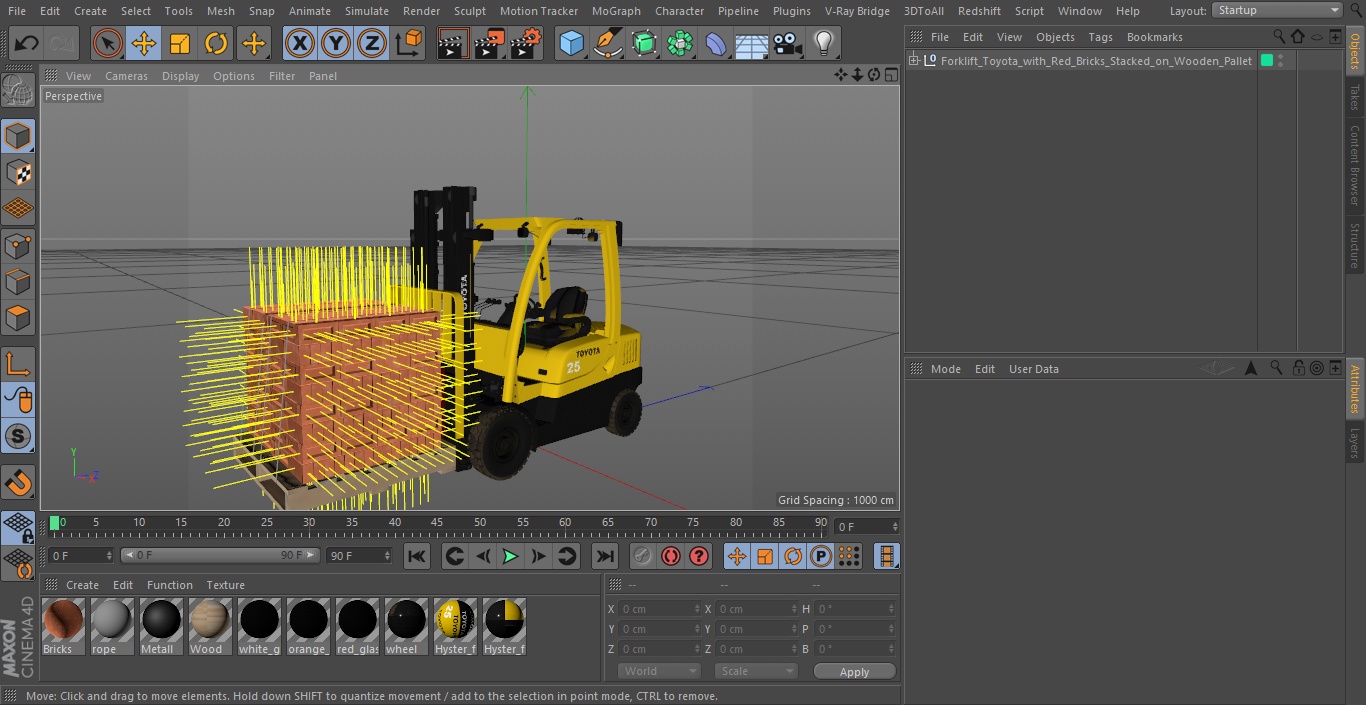The image size is (1366, 705).
Task: Click the Objects manager search icon
Action: [x=1279, y=36]
